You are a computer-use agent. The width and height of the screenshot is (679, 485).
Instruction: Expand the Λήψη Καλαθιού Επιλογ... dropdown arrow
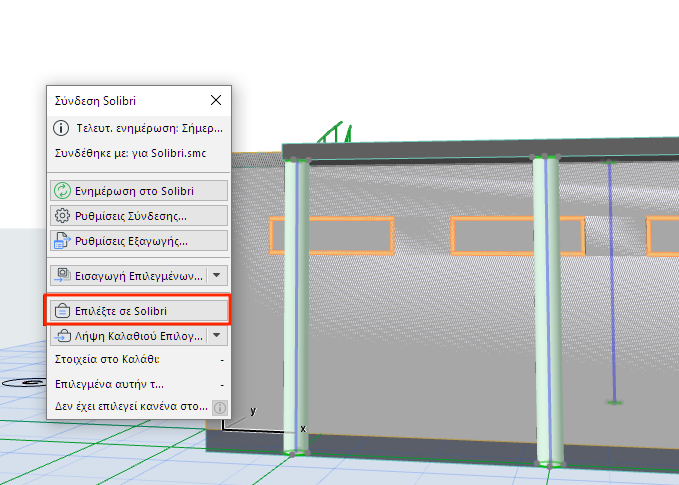coord(217,336)
